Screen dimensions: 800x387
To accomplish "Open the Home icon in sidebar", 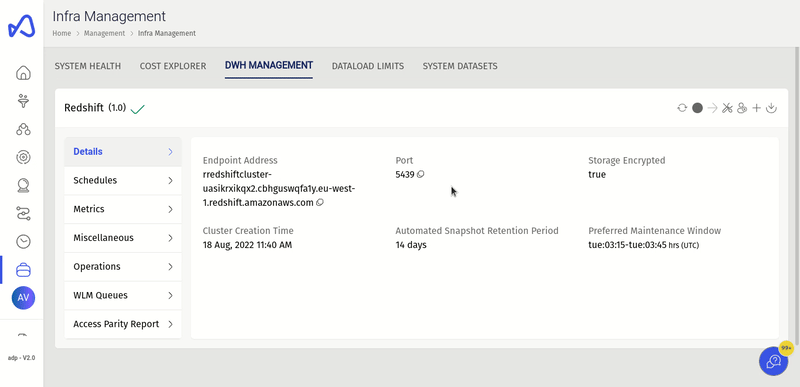I will (23, 73).
